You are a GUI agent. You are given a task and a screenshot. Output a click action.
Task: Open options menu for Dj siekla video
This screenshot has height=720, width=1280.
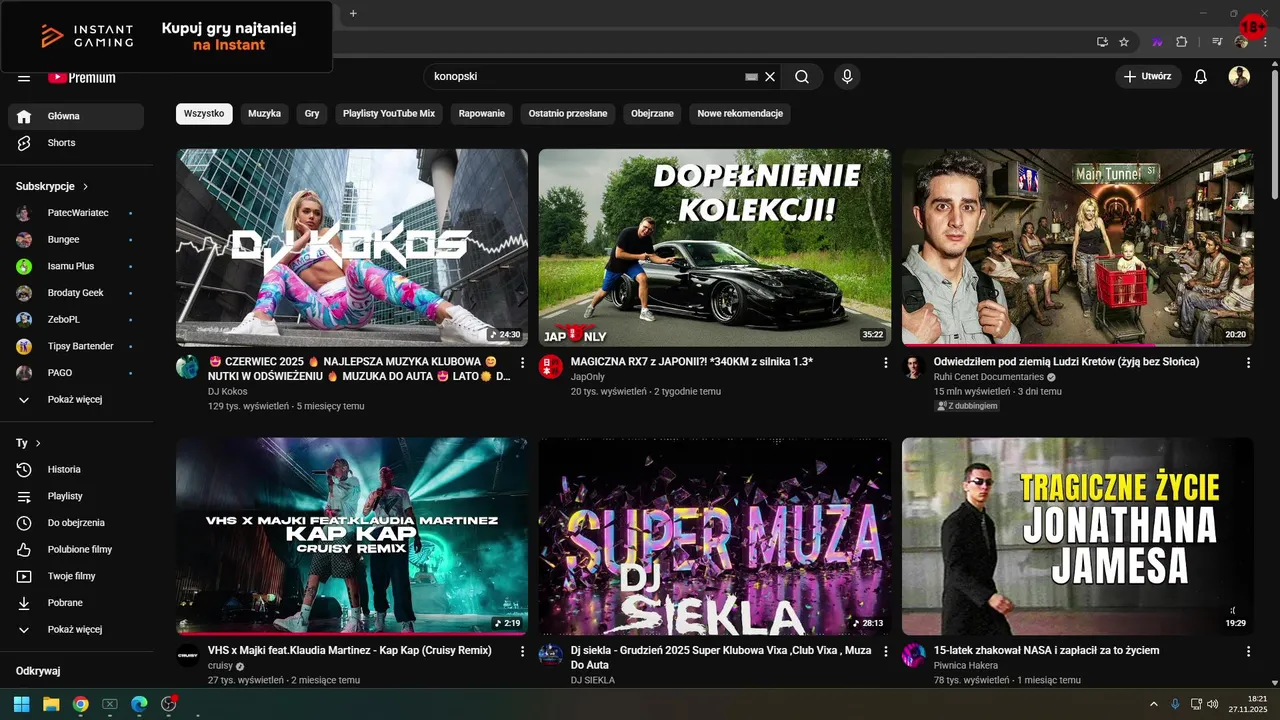pos(885,651)
